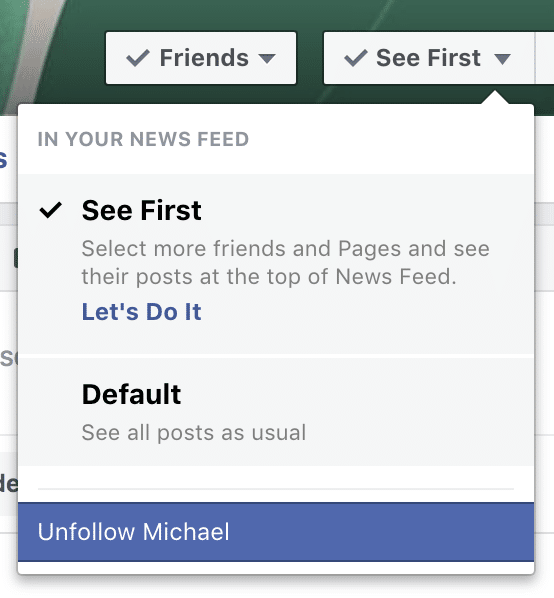The width and height of the screenshot is (554, 598).
Task: Click the partial blue link left of popup
Action: click(x=3, y=159)
